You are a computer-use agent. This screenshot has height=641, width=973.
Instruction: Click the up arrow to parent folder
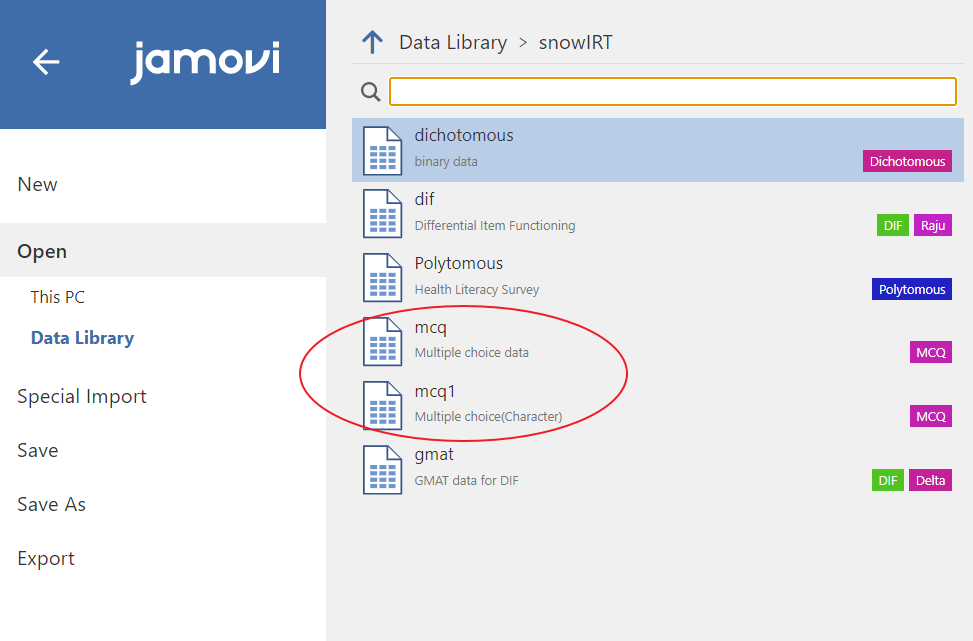[x=372, y=42]
